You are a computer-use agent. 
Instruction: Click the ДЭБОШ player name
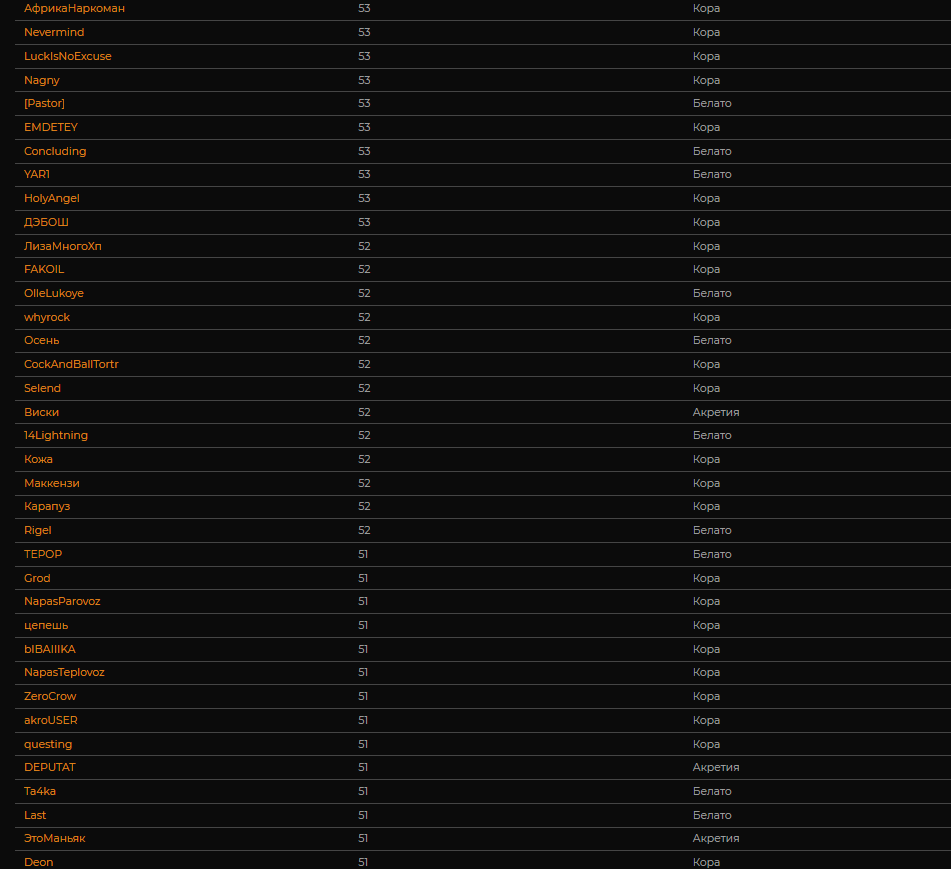[46, 222]
